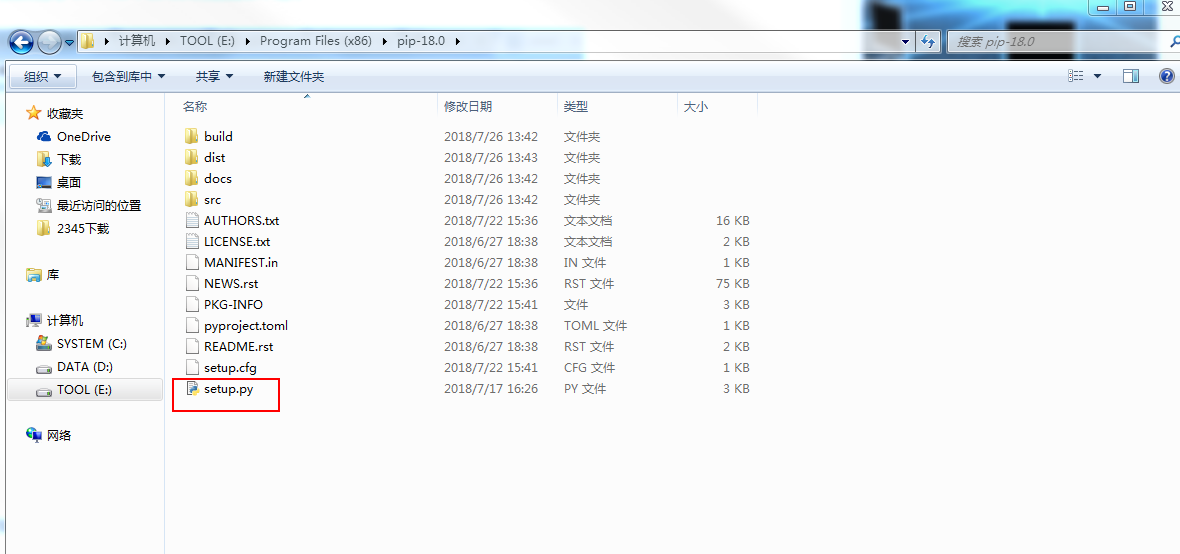Sort by the 类型 column header
Viewport: 1180px width, 554px height.
(x=576, y=107)
